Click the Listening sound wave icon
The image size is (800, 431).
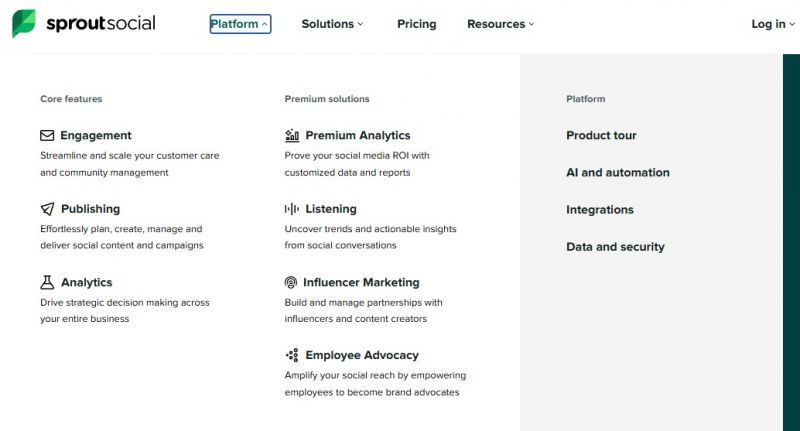(x=292, y=209)
